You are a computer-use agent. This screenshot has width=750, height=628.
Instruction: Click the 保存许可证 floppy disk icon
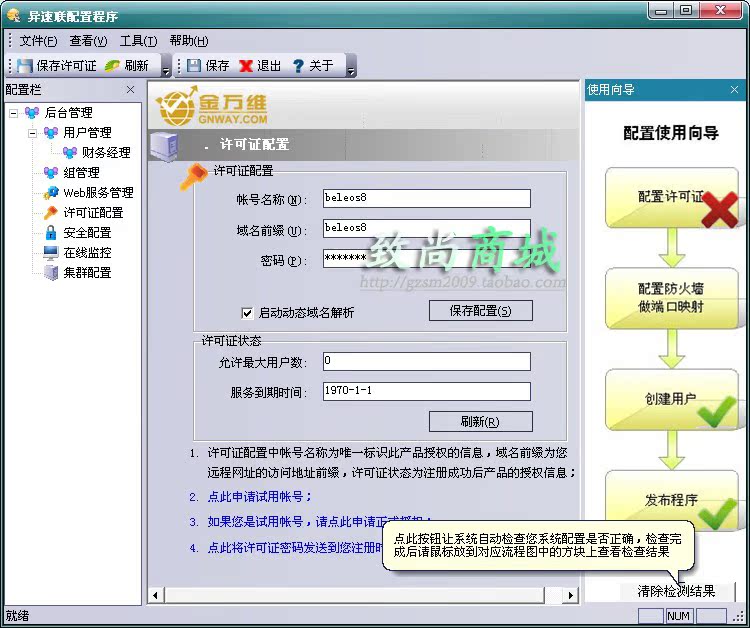point(24,66)
